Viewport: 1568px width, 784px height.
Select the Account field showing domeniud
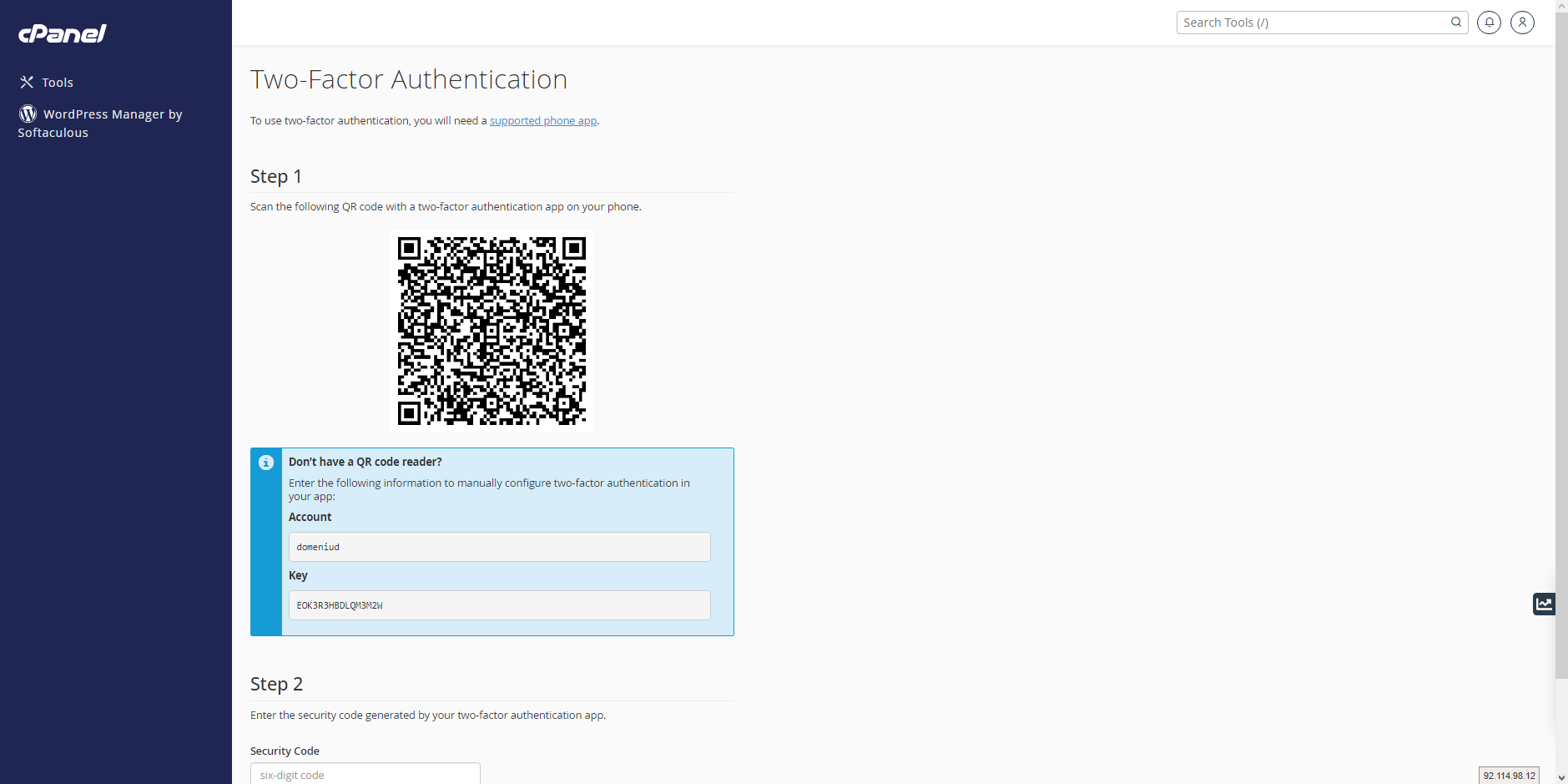[x=500, y=547]
